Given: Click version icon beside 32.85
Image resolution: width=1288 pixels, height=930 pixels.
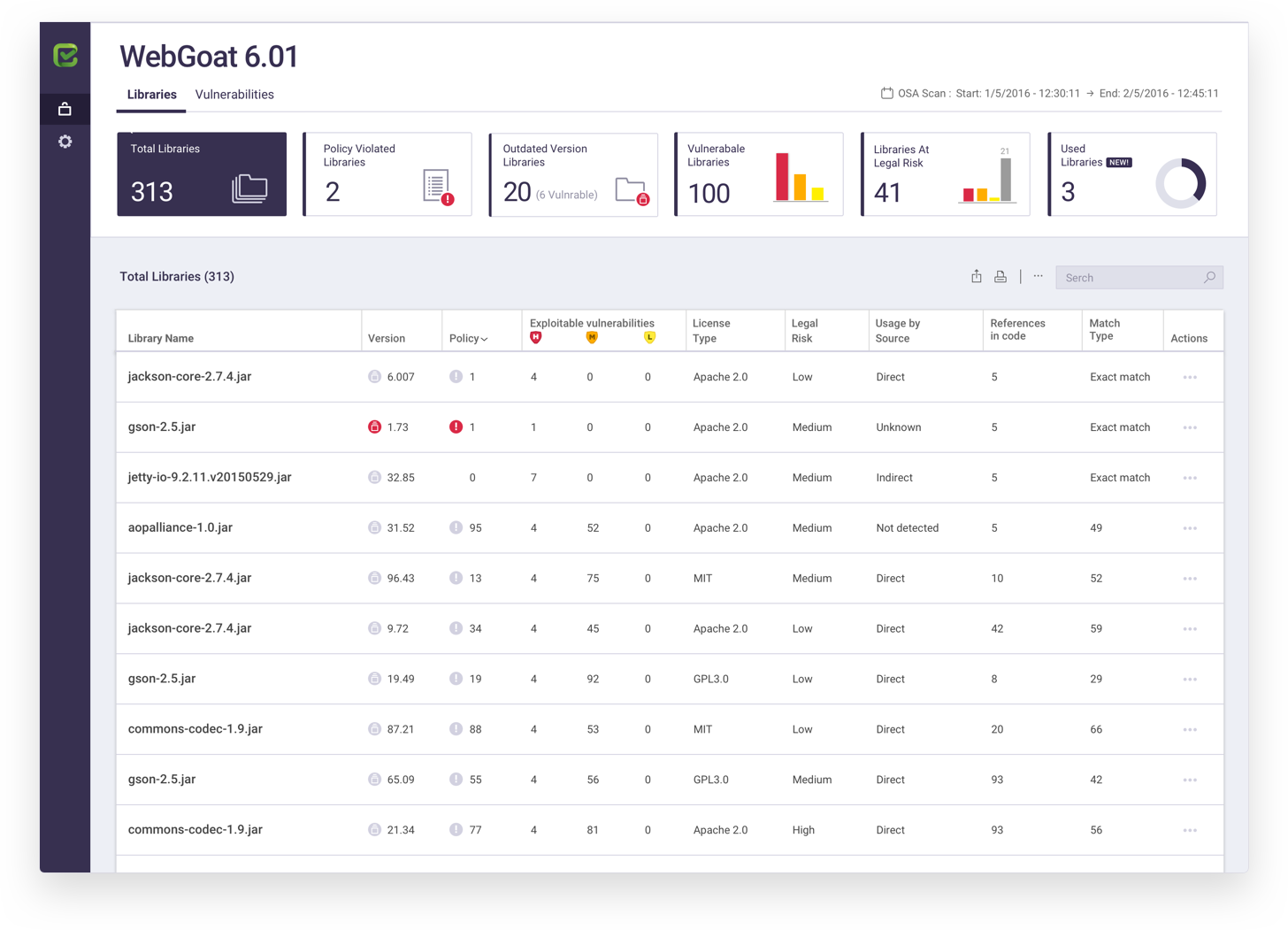Looking at the screenshot, I should (x=374, y=477).
